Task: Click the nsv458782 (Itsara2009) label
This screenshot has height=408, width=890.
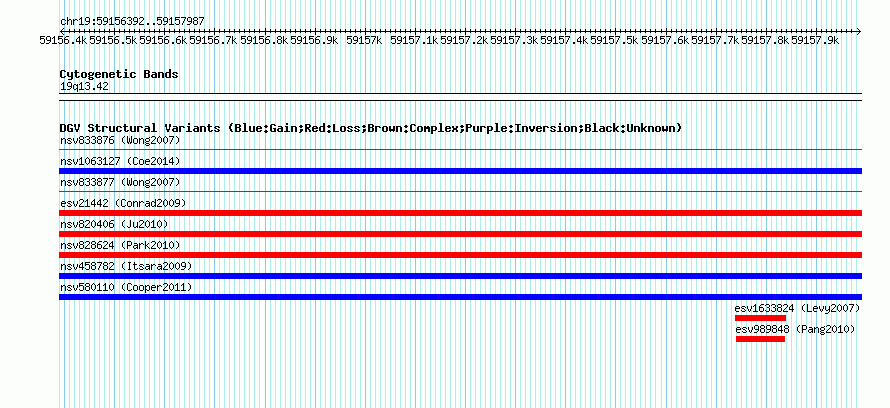Action: click(x=126, y=266)
